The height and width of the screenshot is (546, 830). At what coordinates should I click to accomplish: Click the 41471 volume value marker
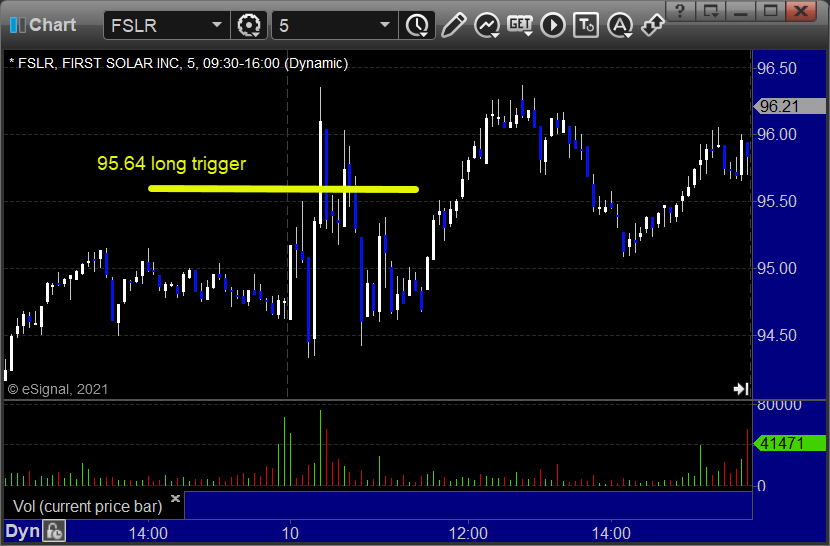[789, 443]
